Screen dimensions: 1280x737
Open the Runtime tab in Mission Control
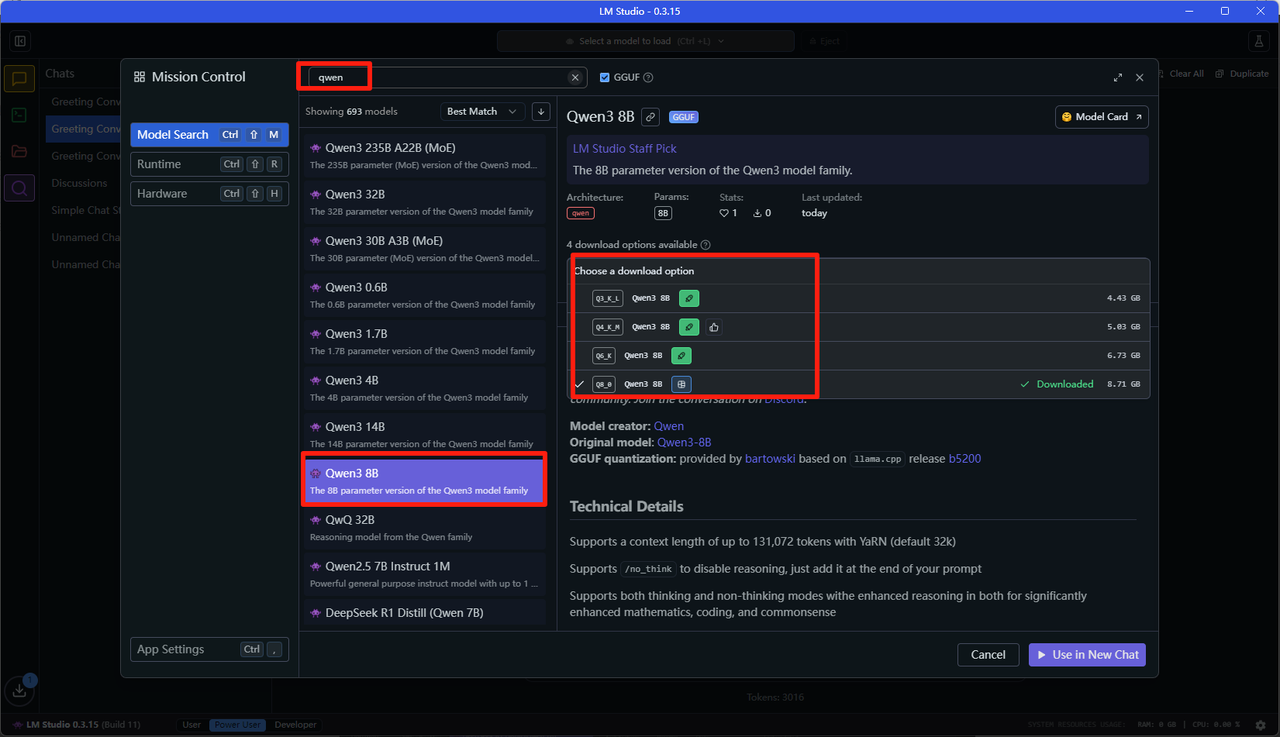point(209,164)
